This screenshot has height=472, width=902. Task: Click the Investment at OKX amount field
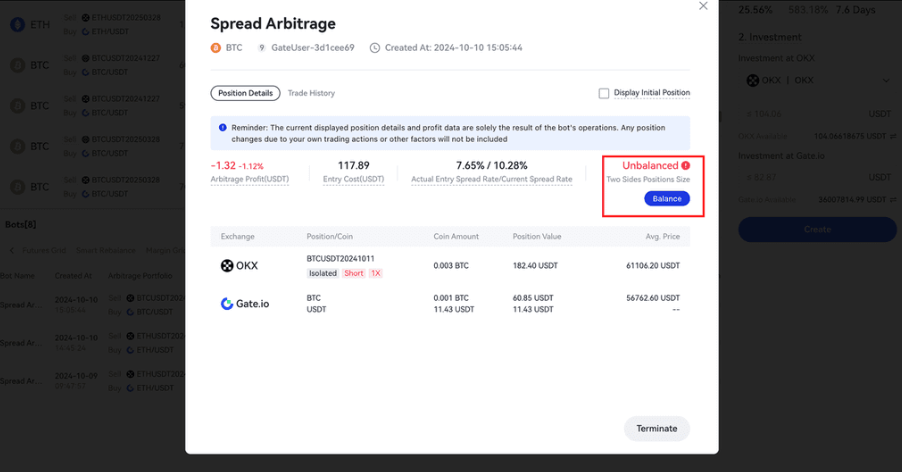(800, 113)
